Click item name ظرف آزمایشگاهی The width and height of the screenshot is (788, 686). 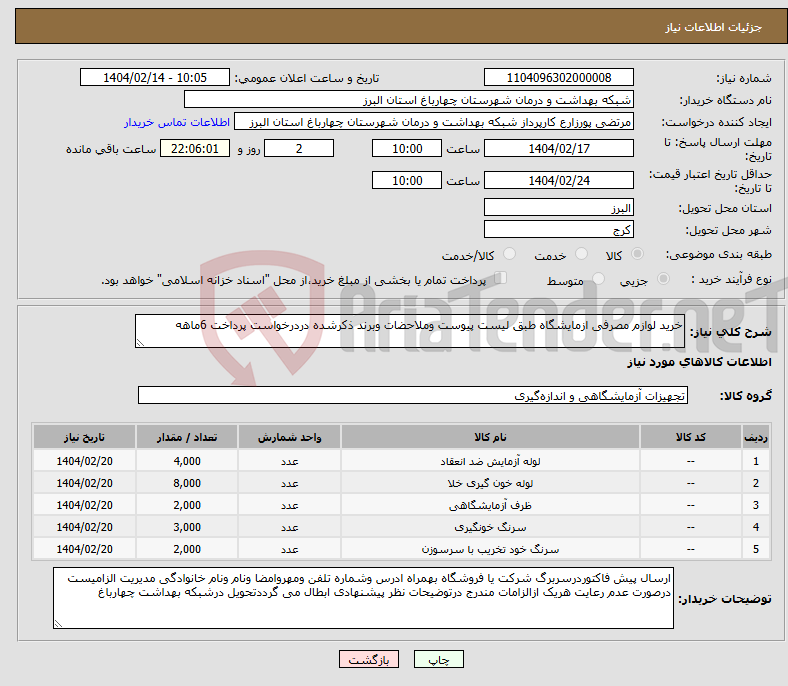pos(490,505)
